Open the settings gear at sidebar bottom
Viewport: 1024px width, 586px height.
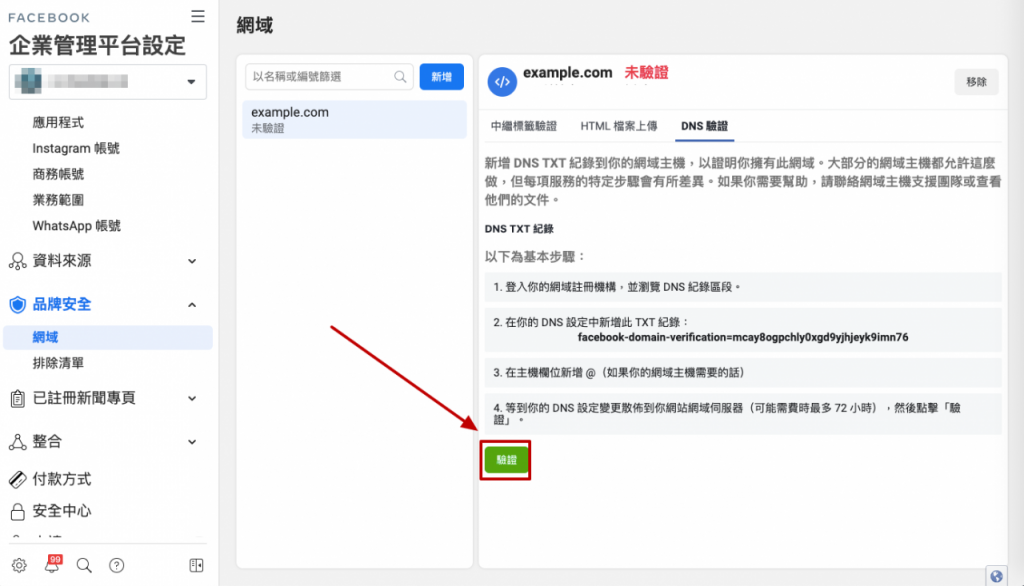point(20,565)
